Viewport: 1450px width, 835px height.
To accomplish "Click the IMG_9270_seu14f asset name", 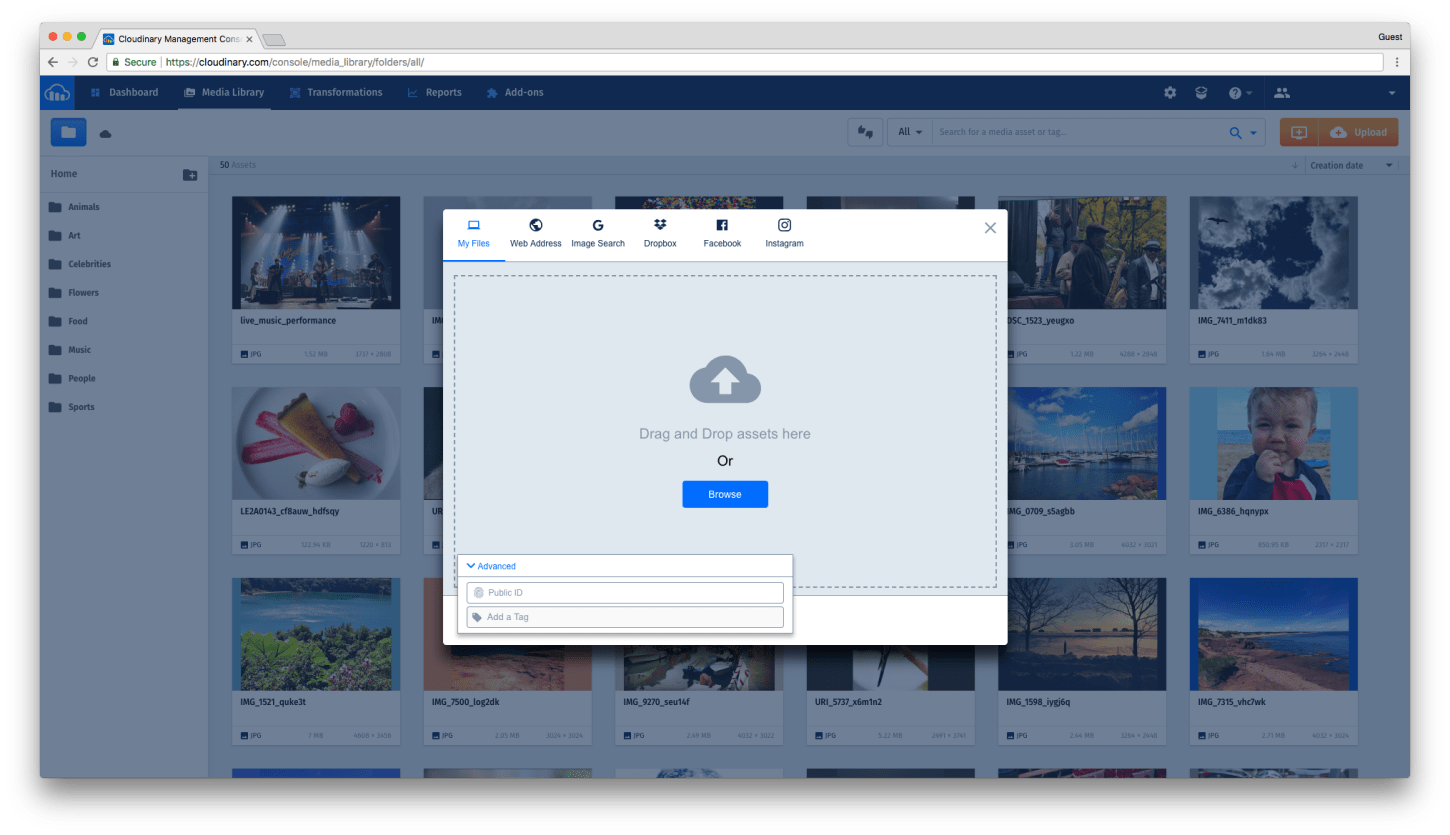I will 657,702.
